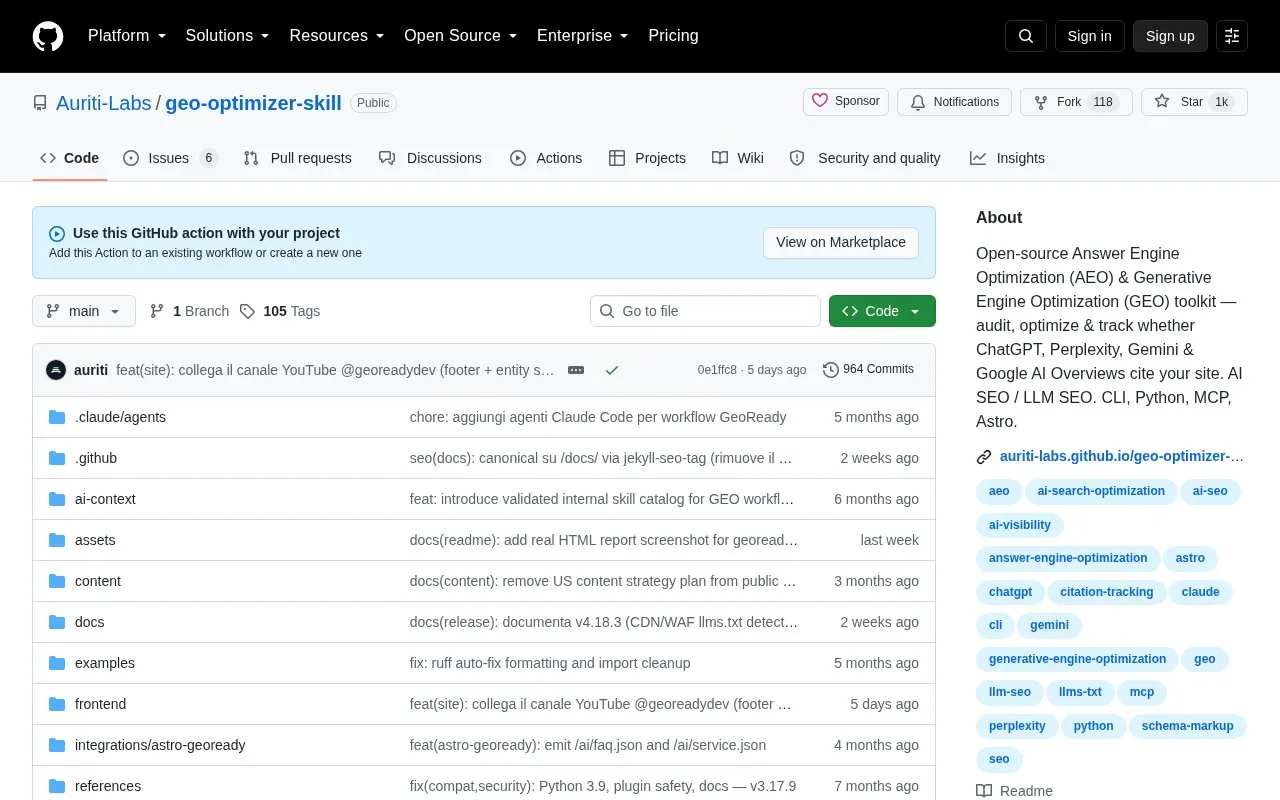Click View on Marketplace button
This screenshot has height=800, width=1280.
(841, 242)
